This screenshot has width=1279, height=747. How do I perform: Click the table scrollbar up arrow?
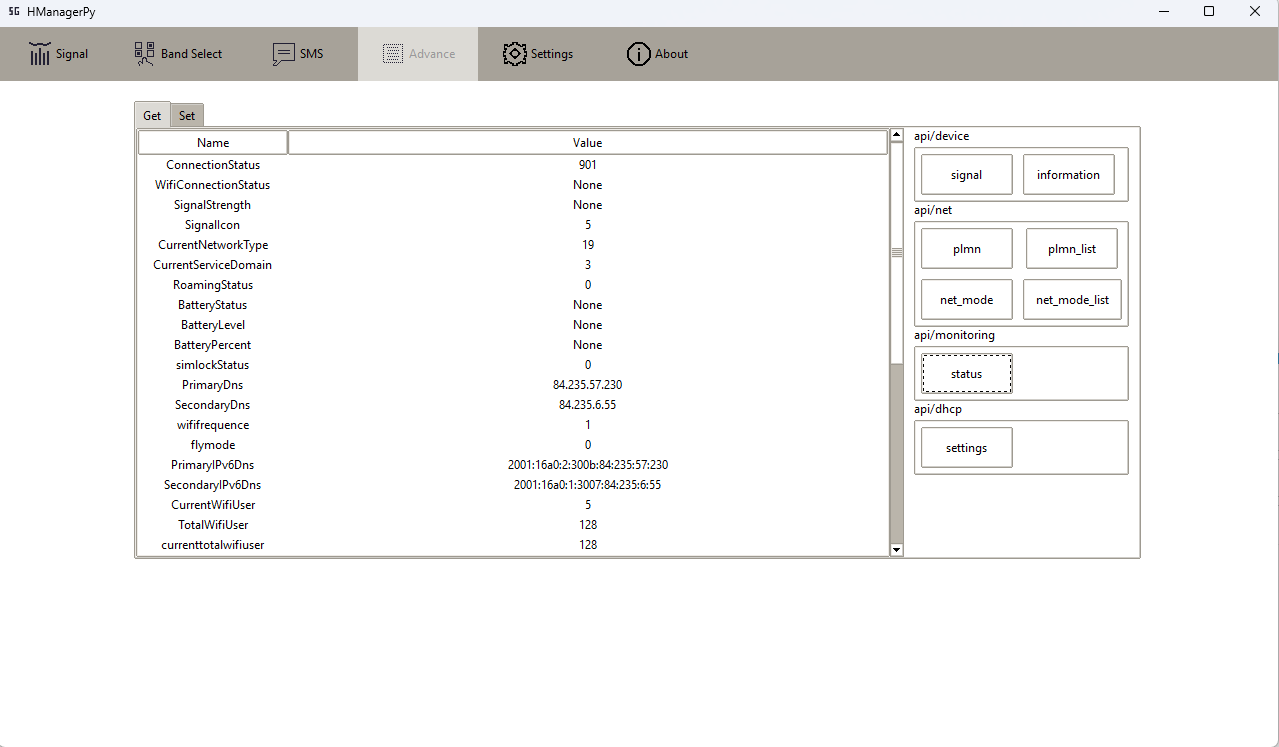896,135
